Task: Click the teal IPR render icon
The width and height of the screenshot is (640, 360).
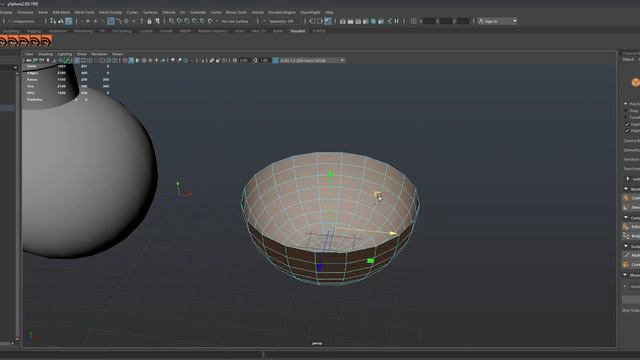Action: (x=373, y=21)
